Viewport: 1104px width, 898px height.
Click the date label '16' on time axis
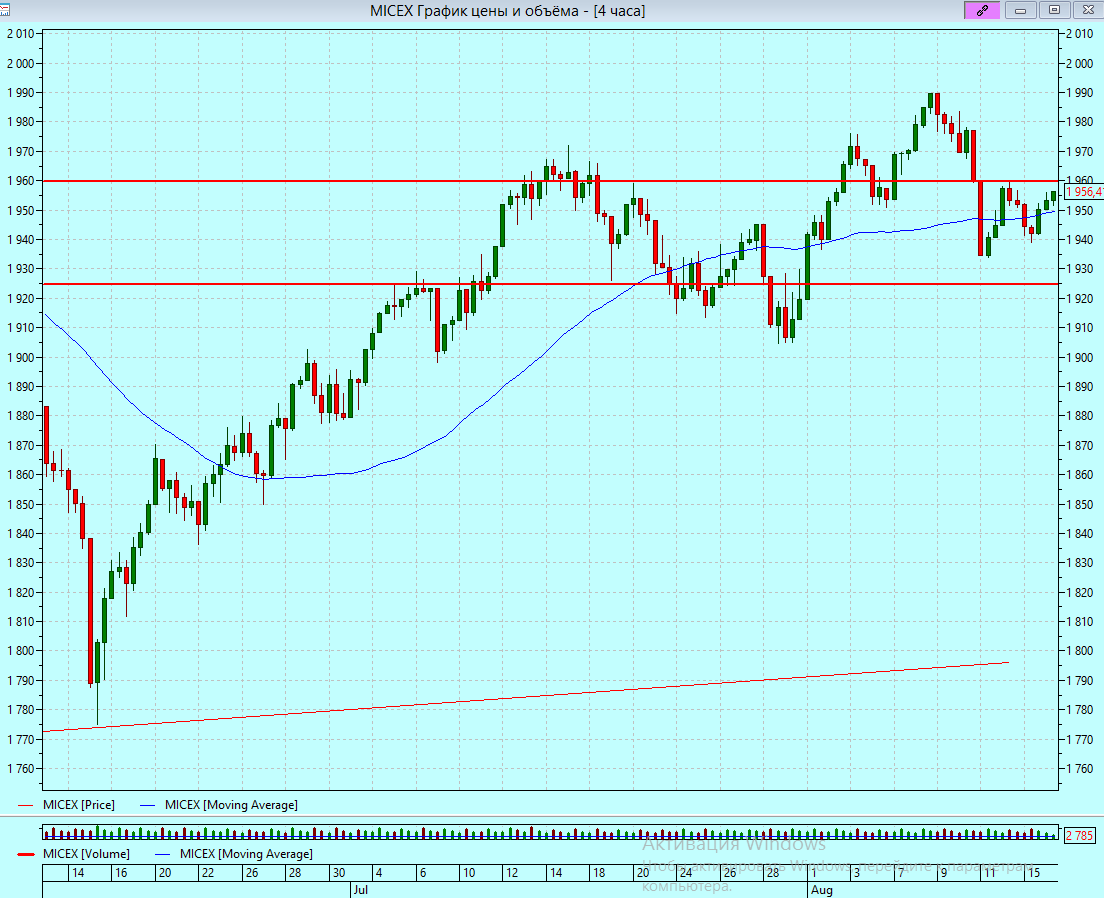[x=121, y=873]
